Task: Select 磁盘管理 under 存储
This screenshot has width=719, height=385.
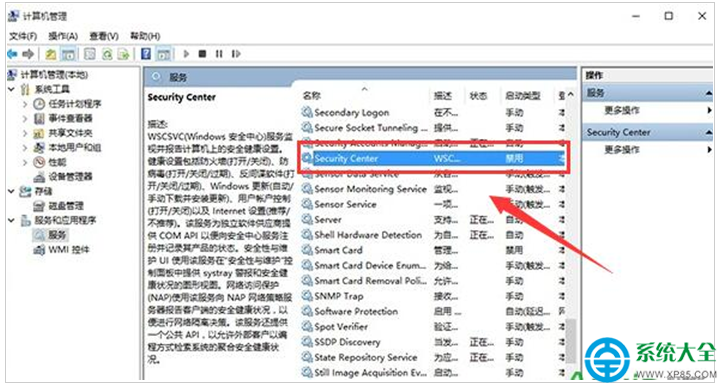Action: point(66,206)
